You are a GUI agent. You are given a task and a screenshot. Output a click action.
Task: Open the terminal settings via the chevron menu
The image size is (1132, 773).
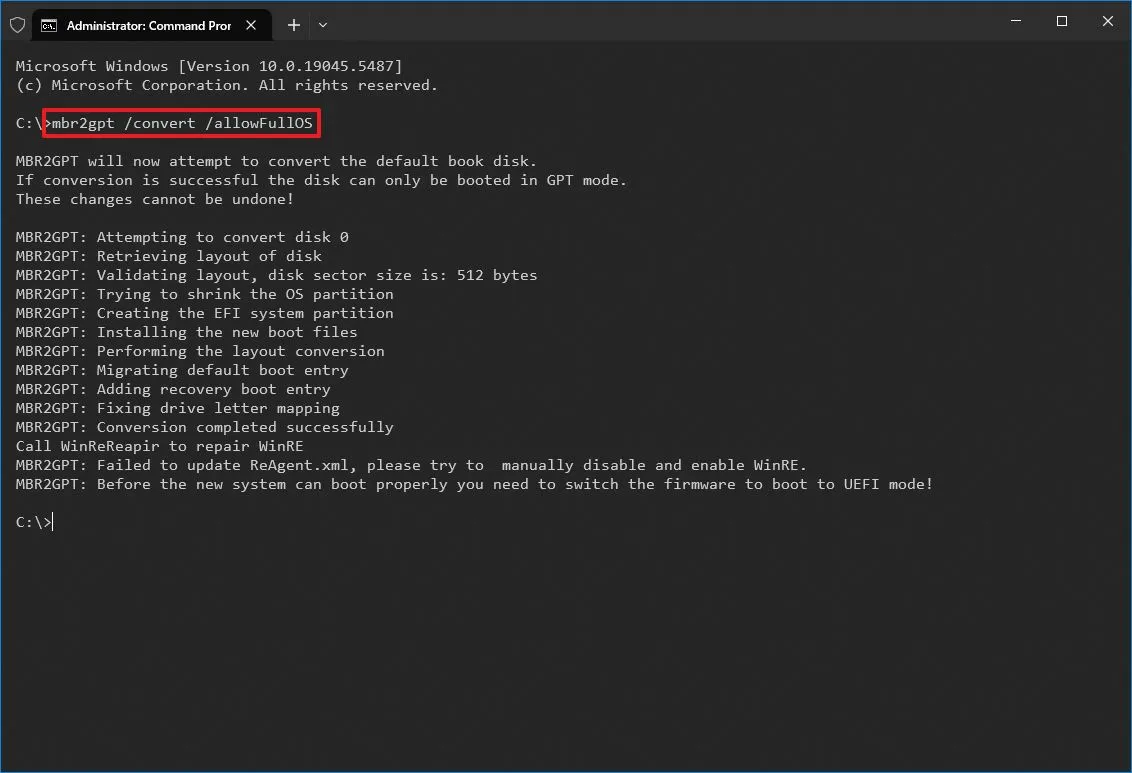coord(322,25)
